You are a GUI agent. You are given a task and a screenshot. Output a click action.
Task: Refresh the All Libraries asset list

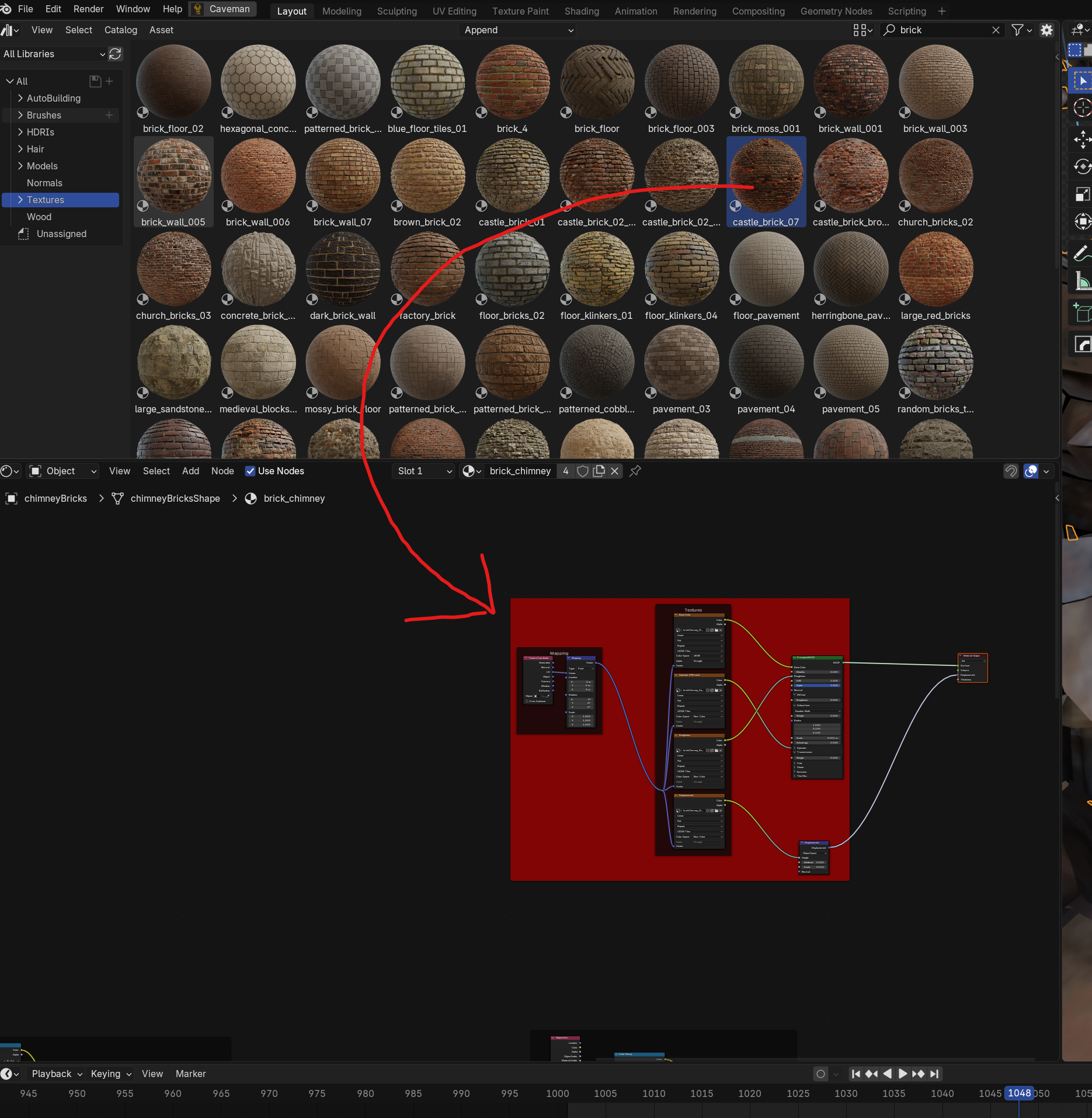click(115, 54)
